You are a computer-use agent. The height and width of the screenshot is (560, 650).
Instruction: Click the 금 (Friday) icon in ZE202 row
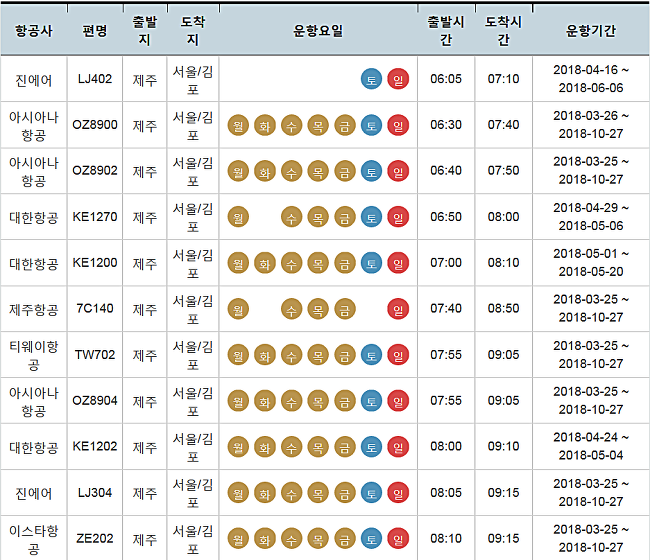coord(345,539)
